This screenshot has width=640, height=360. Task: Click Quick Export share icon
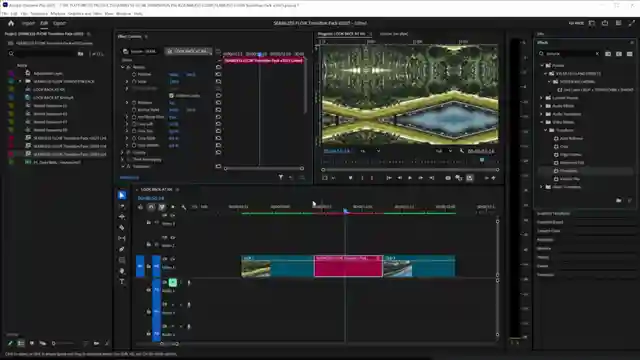(605, 23)
